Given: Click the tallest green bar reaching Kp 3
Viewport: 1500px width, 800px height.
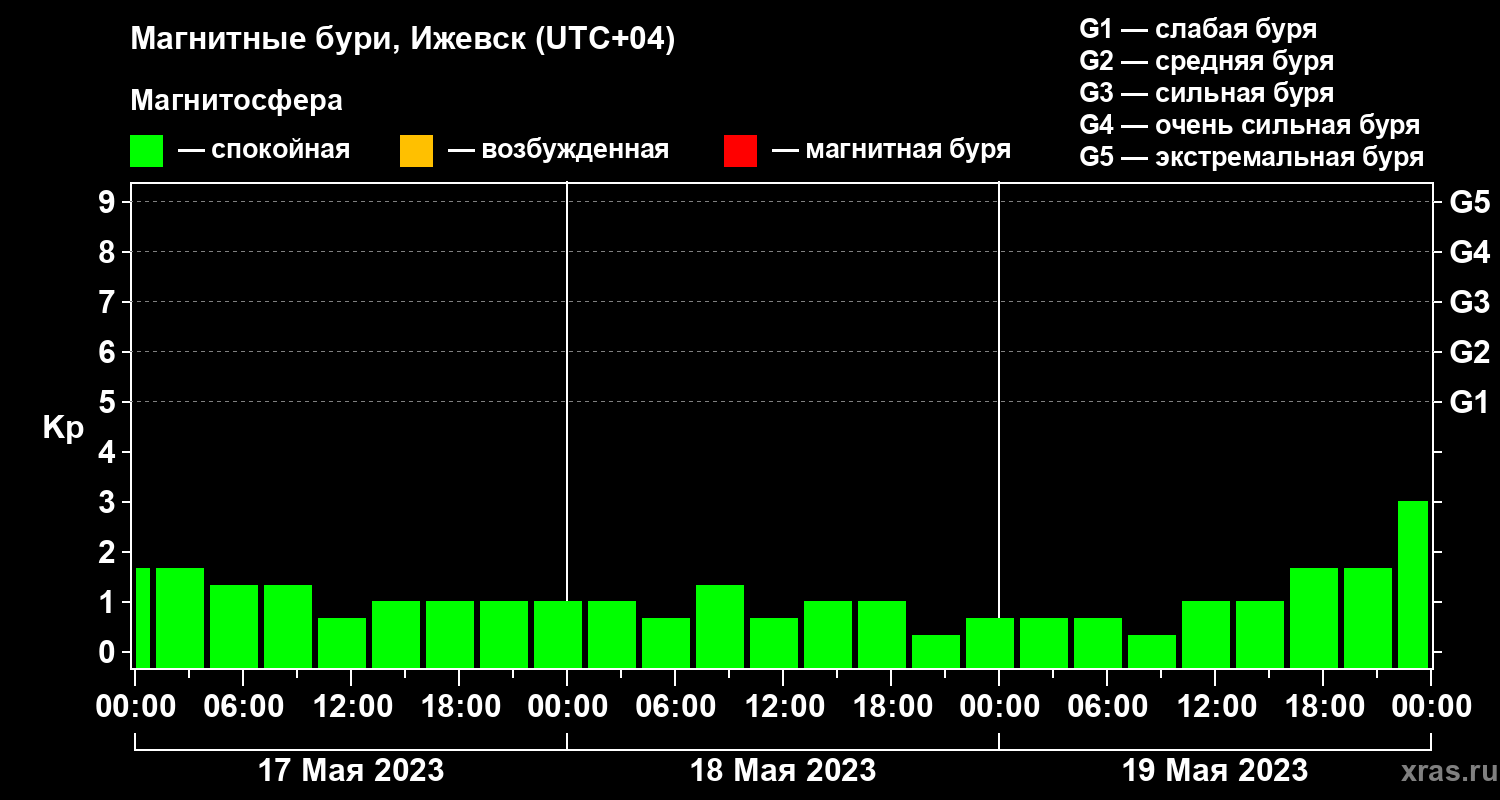Looking at the screenshot, I should click(x=1413, y=584).
